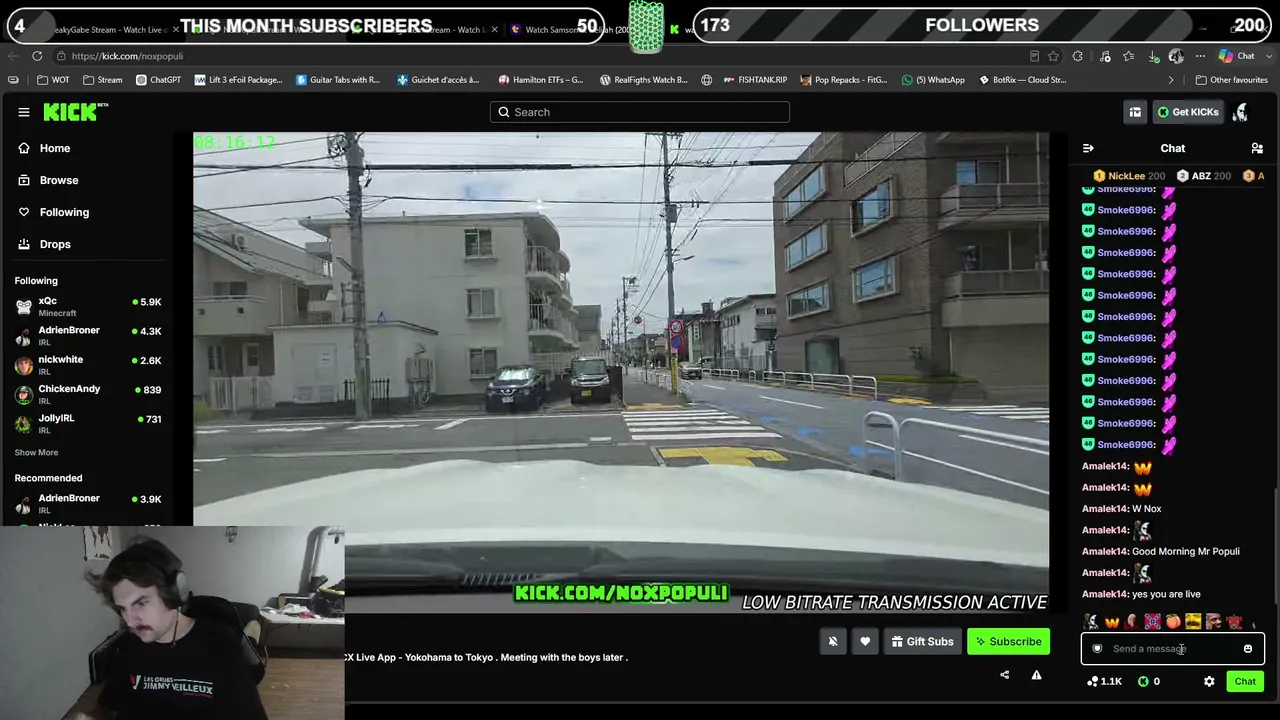Open Following in the sidebar
Image resolution: width=1280 pixels, height=720 pixels.
pyautogui.click(x=64, y=212)
